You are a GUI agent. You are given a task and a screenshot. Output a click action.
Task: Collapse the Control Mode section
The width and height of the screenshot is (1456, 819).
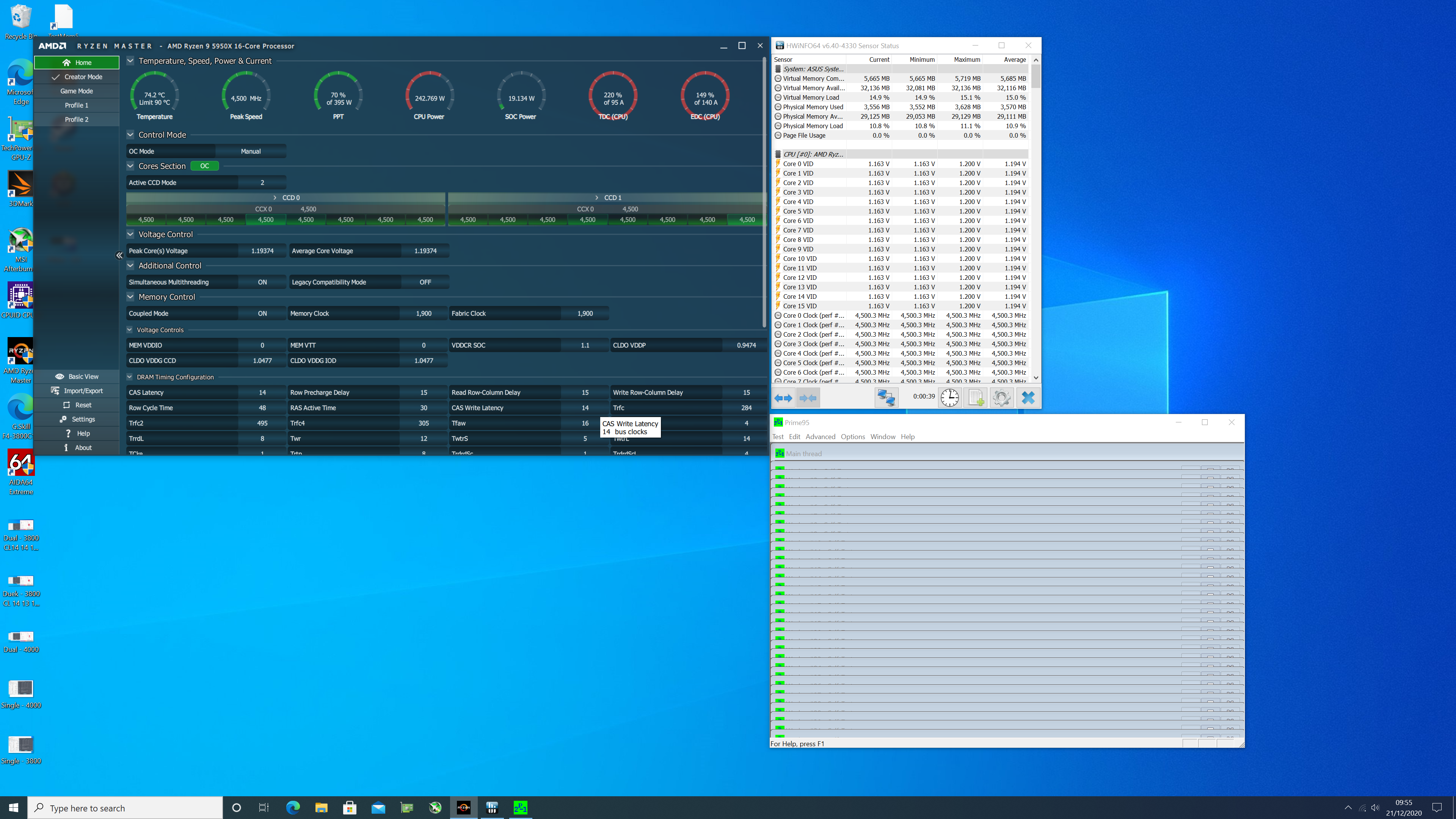(130, 135)
